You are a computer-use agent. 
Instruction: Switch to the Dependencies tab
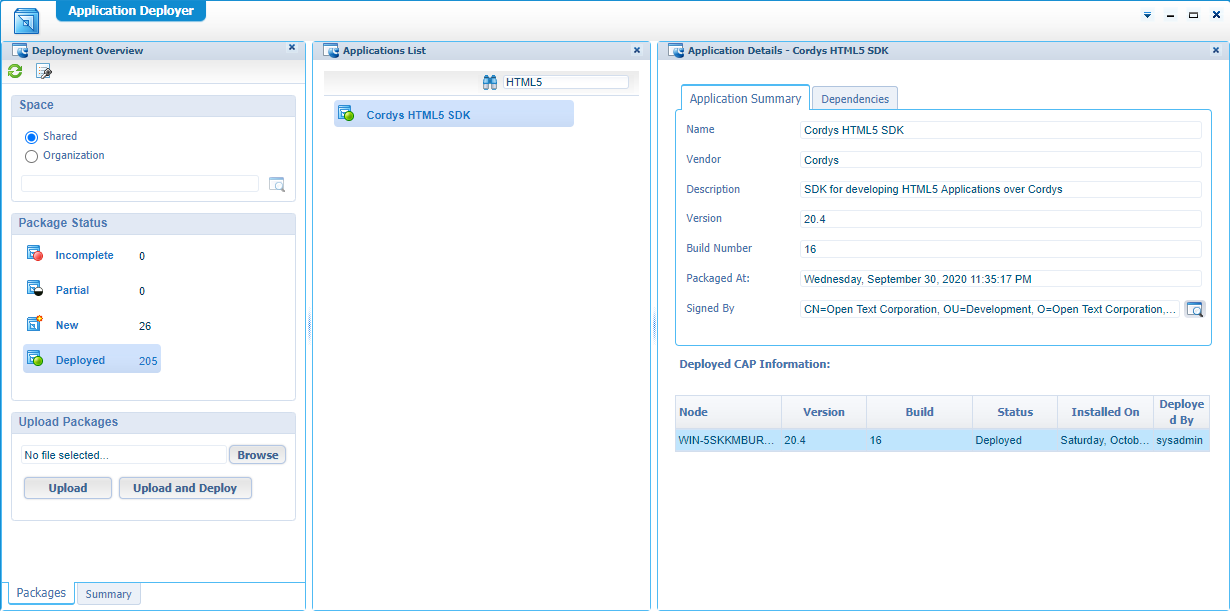[x=854, y=98]
